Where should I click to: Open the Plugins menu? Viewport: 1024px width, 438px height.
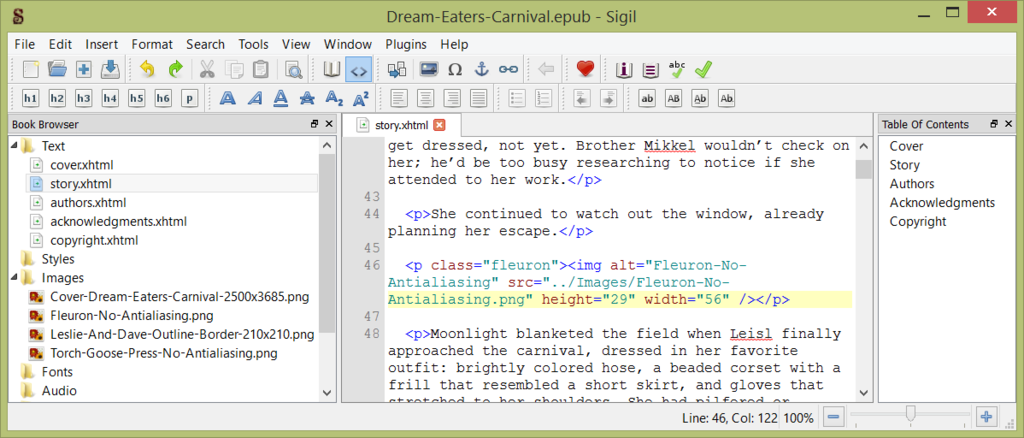(x=405, y=44)
